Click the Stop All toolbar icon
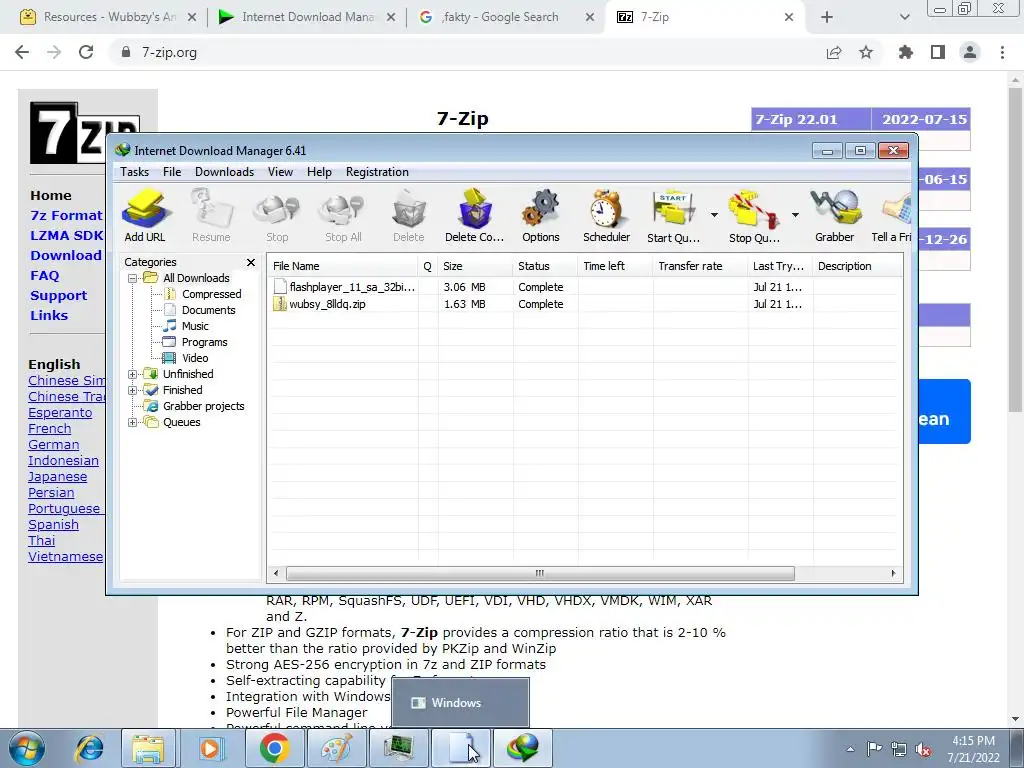Viewport: 1024px width, 768px height. tap(343, 216)
